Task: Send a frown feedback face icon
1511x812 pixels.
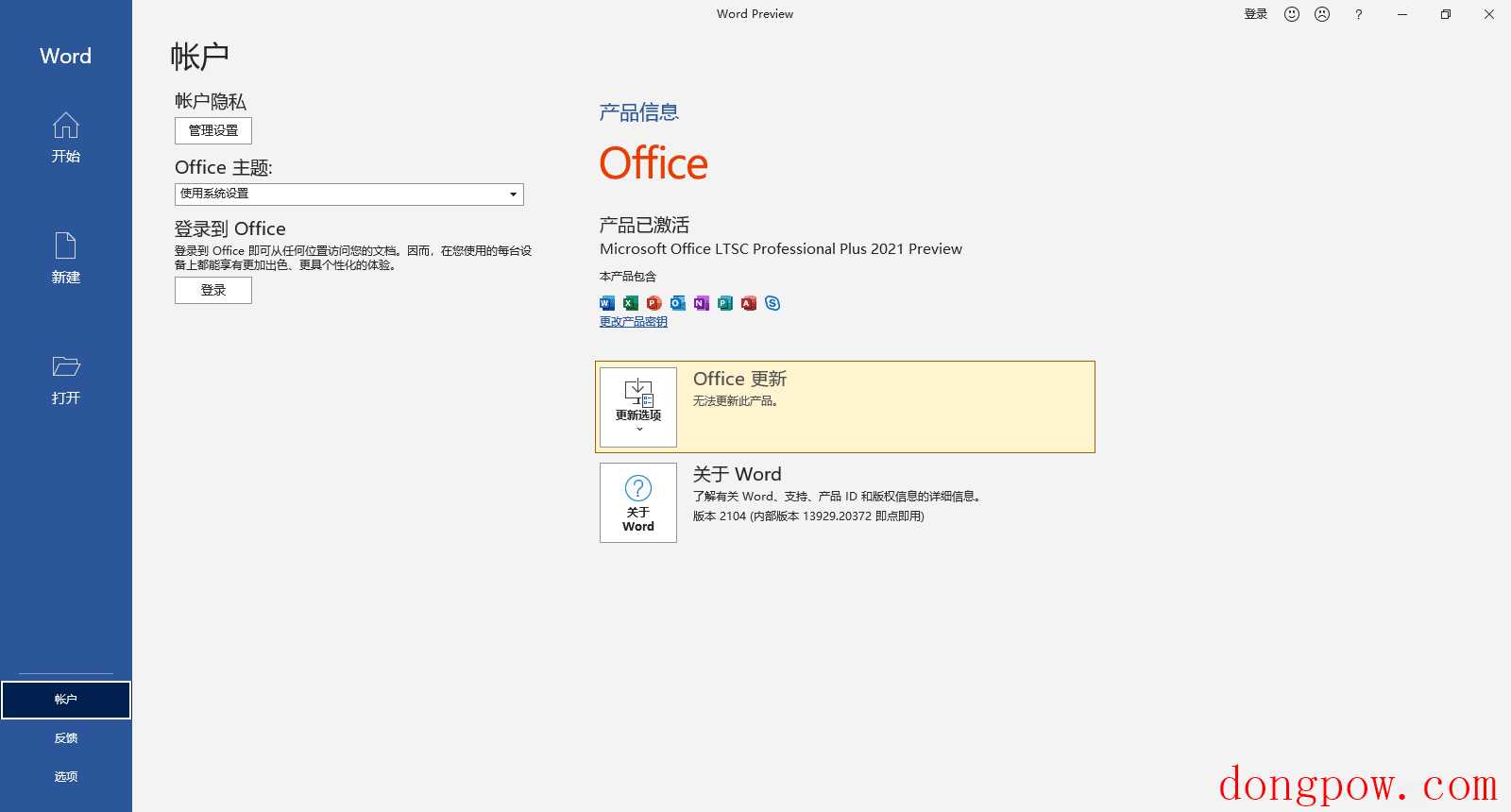Action: coord(1322,14)
